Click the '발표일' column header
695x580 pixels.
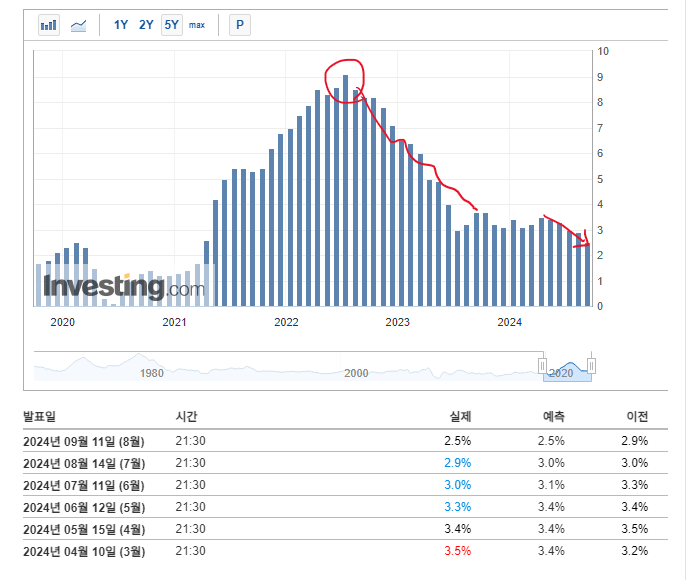pyautogui.click(x=39, y=416)
